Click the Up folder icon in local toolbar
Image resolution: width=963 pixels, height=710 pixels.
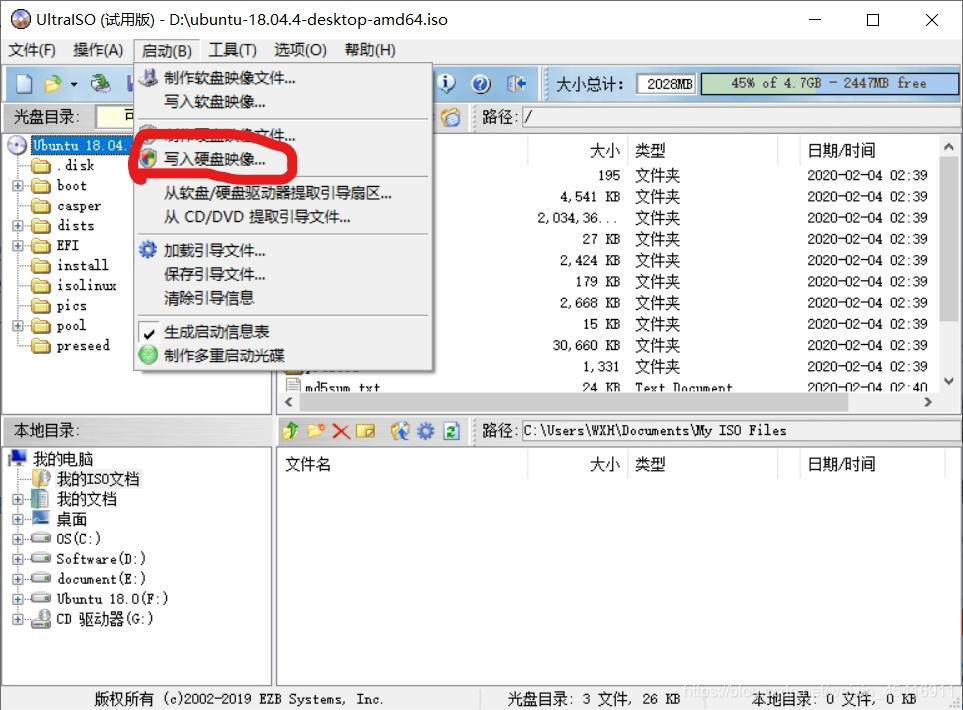pos(291,431)
